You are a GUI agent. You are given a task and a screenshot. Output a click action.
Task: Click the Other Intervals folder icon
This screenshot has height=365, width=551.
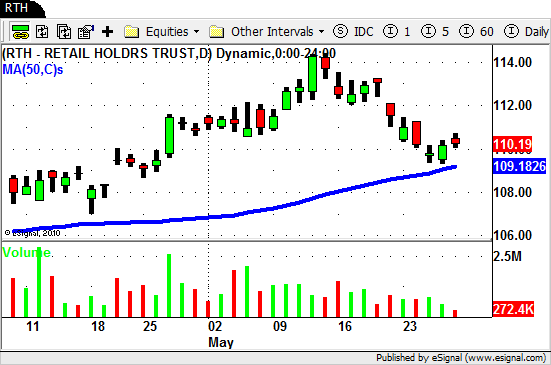tap(216, 32)
